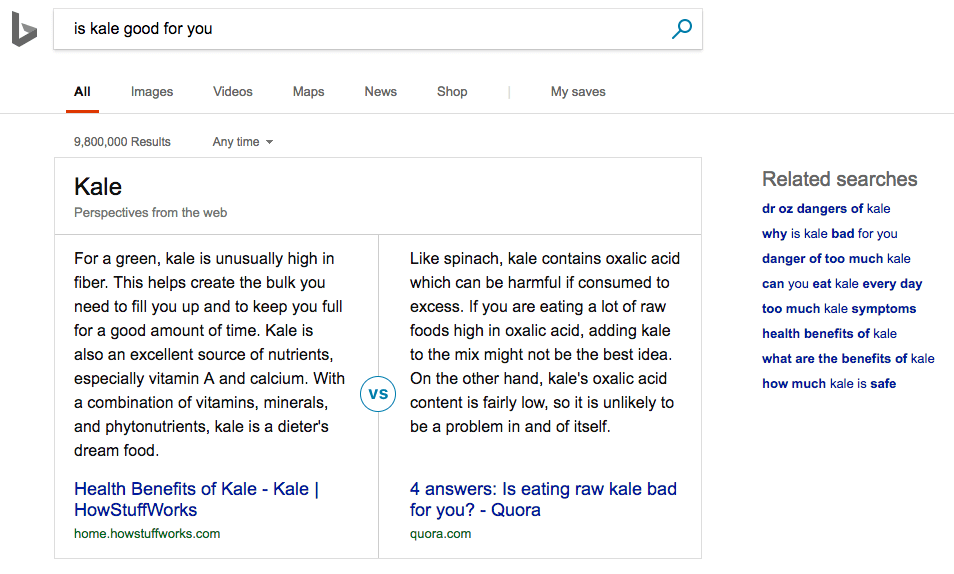Click related search how much kale is safe
This screenshot has height=574, width=954.
829,383
